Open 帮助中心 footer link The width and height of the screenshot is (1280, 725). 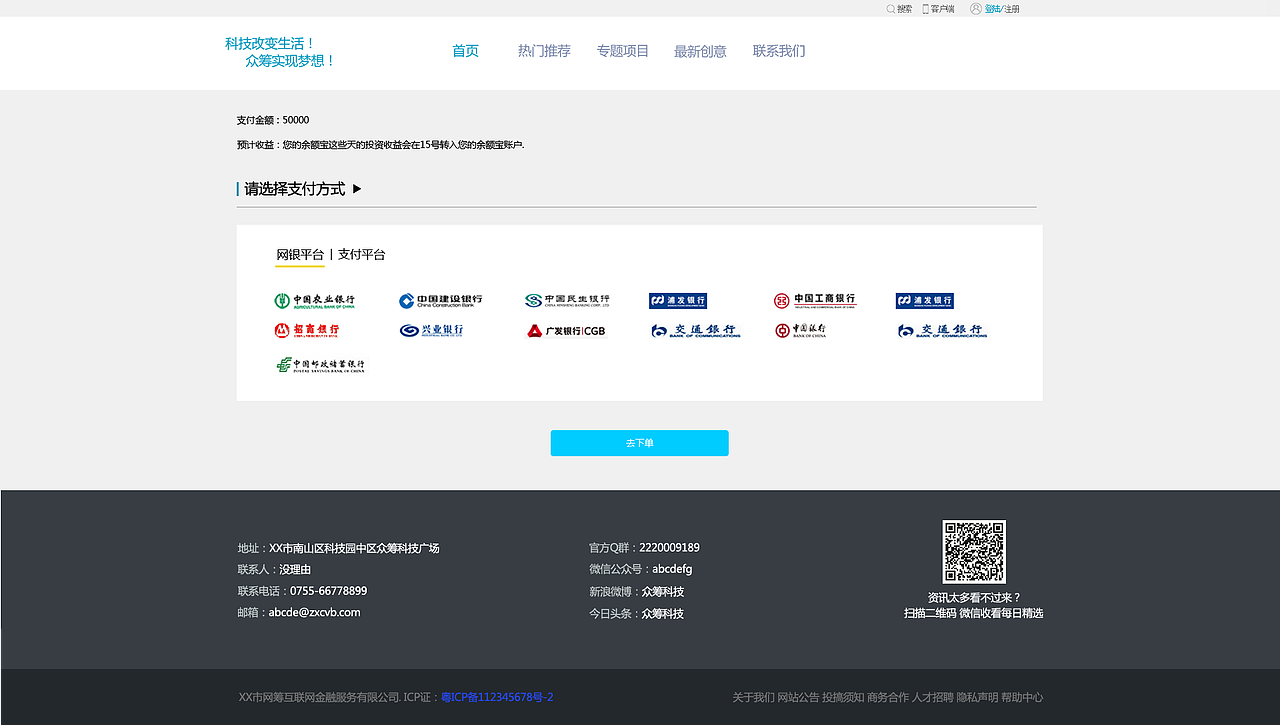tap(1022, 697)
